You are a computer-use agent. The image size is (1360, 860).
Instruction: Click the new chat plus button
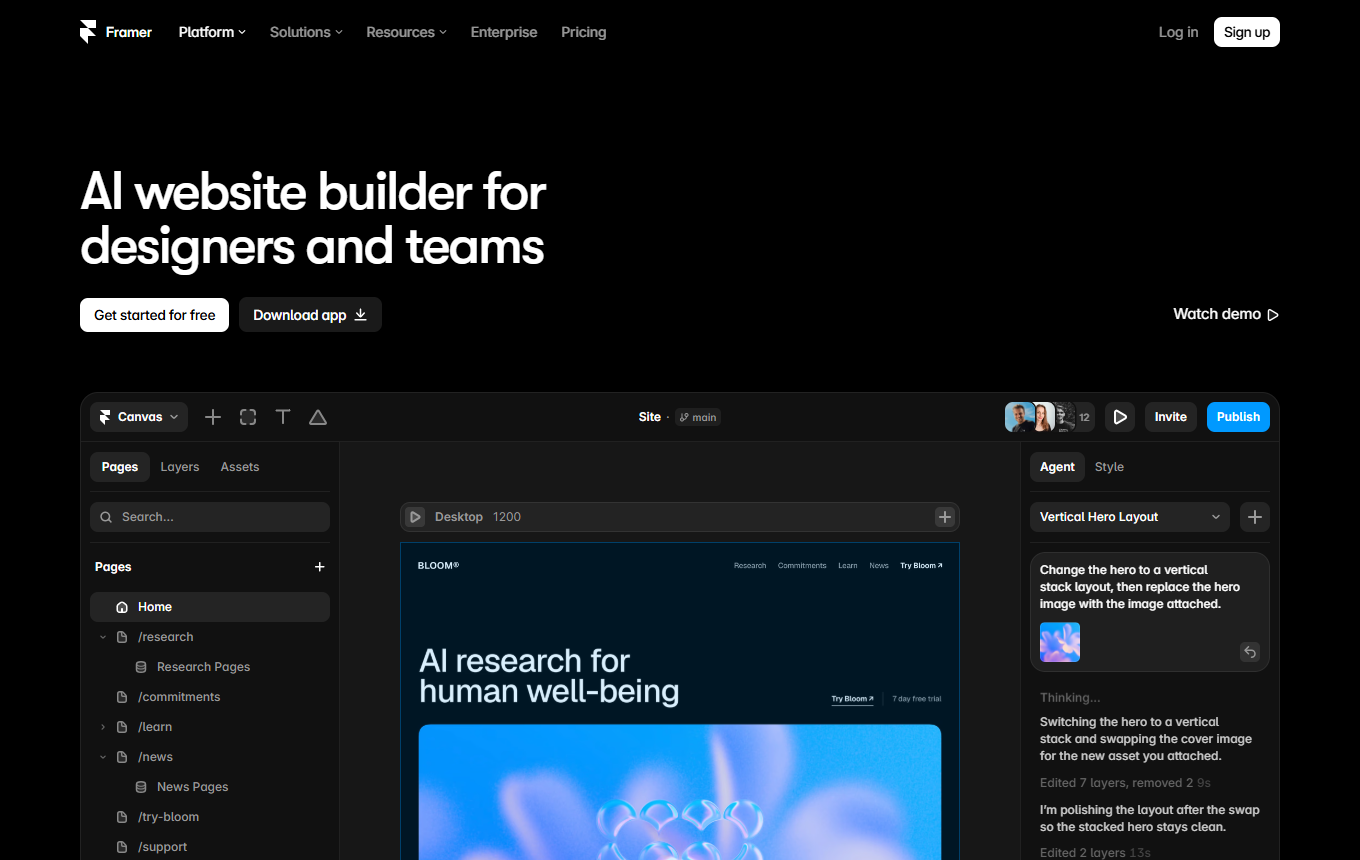(1255, 517)
